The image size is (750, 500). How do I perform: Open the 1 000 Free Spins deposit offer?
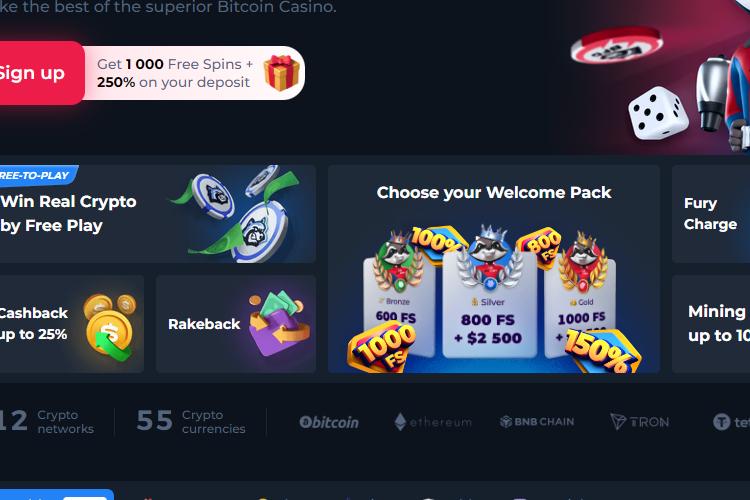[194, 73]
